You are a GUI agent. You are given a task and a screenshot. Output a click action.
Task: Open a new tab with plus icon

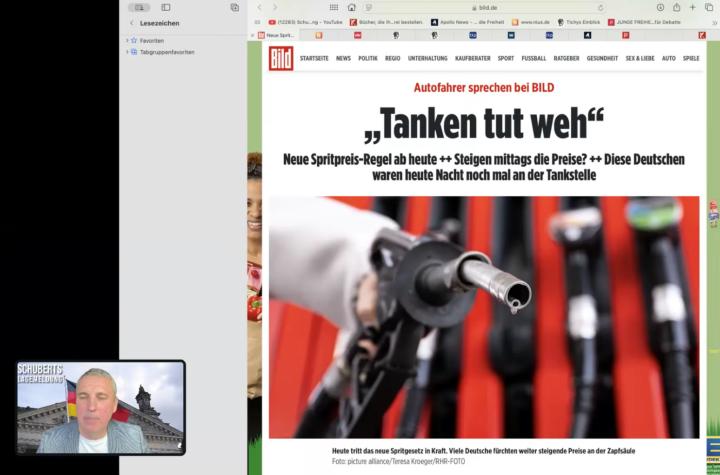(692, 7)
